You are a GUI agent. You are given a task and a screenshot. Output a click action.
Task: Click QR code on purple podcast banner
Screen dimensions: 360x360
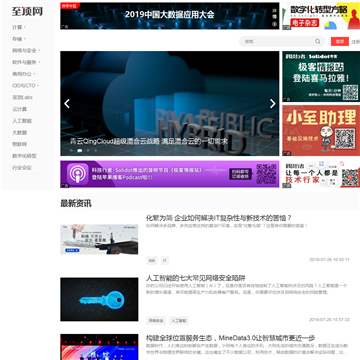click(266, 174)
